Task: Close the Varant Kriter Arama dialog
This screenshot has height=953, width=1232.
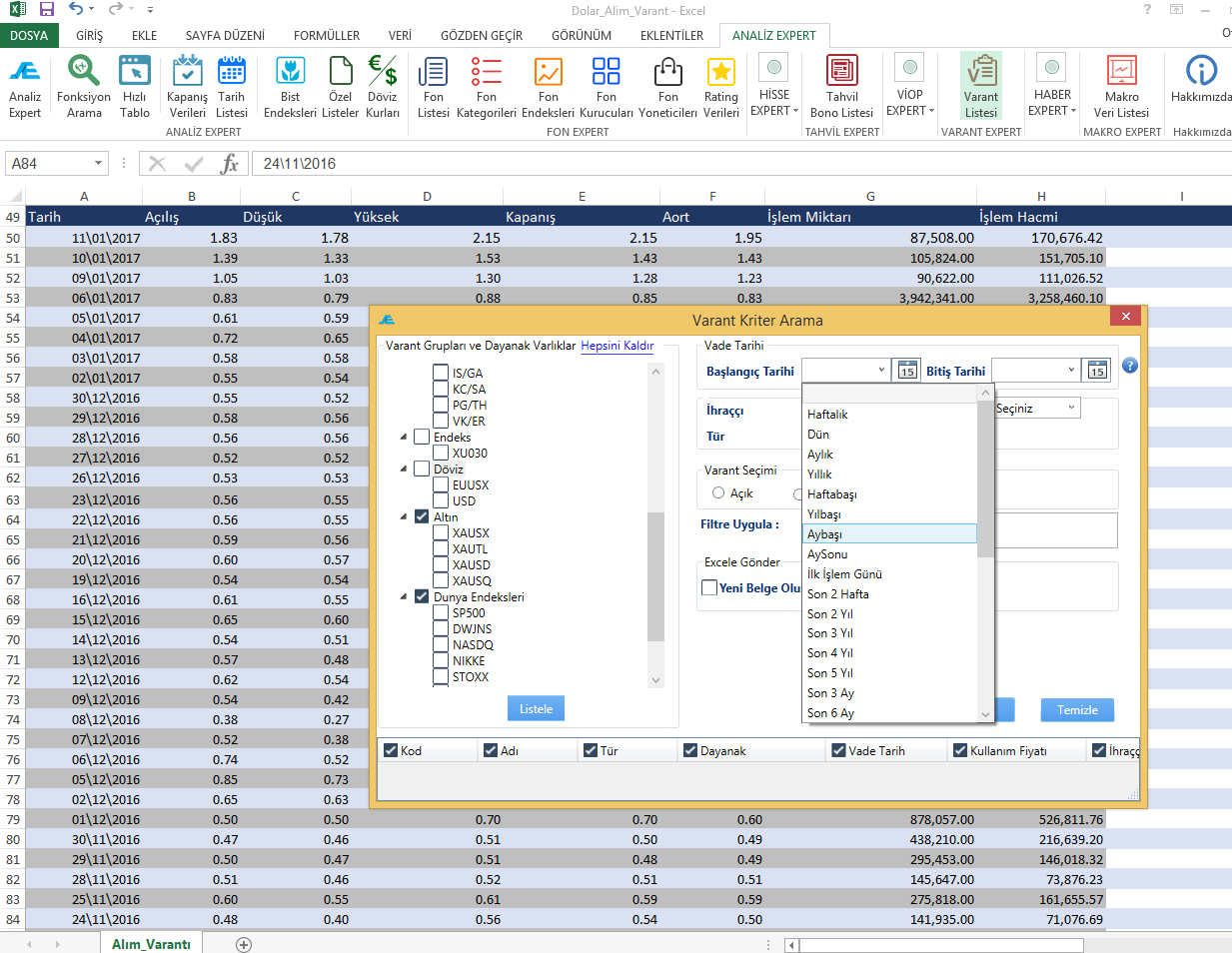Action: pyautogui.click(x=1125, y=317)
